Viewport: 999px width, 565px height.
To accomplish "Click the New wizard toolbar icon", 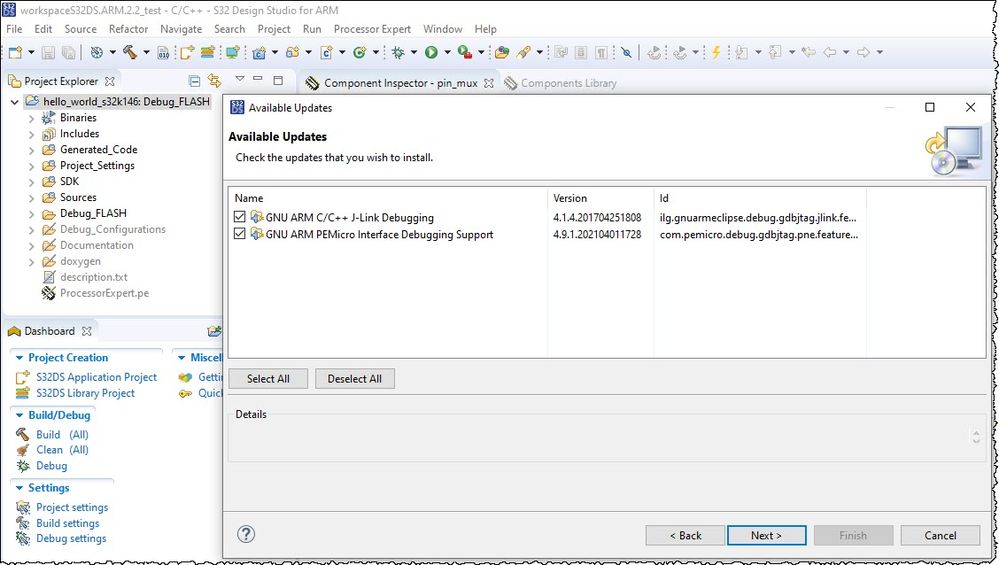I will 15,52.
